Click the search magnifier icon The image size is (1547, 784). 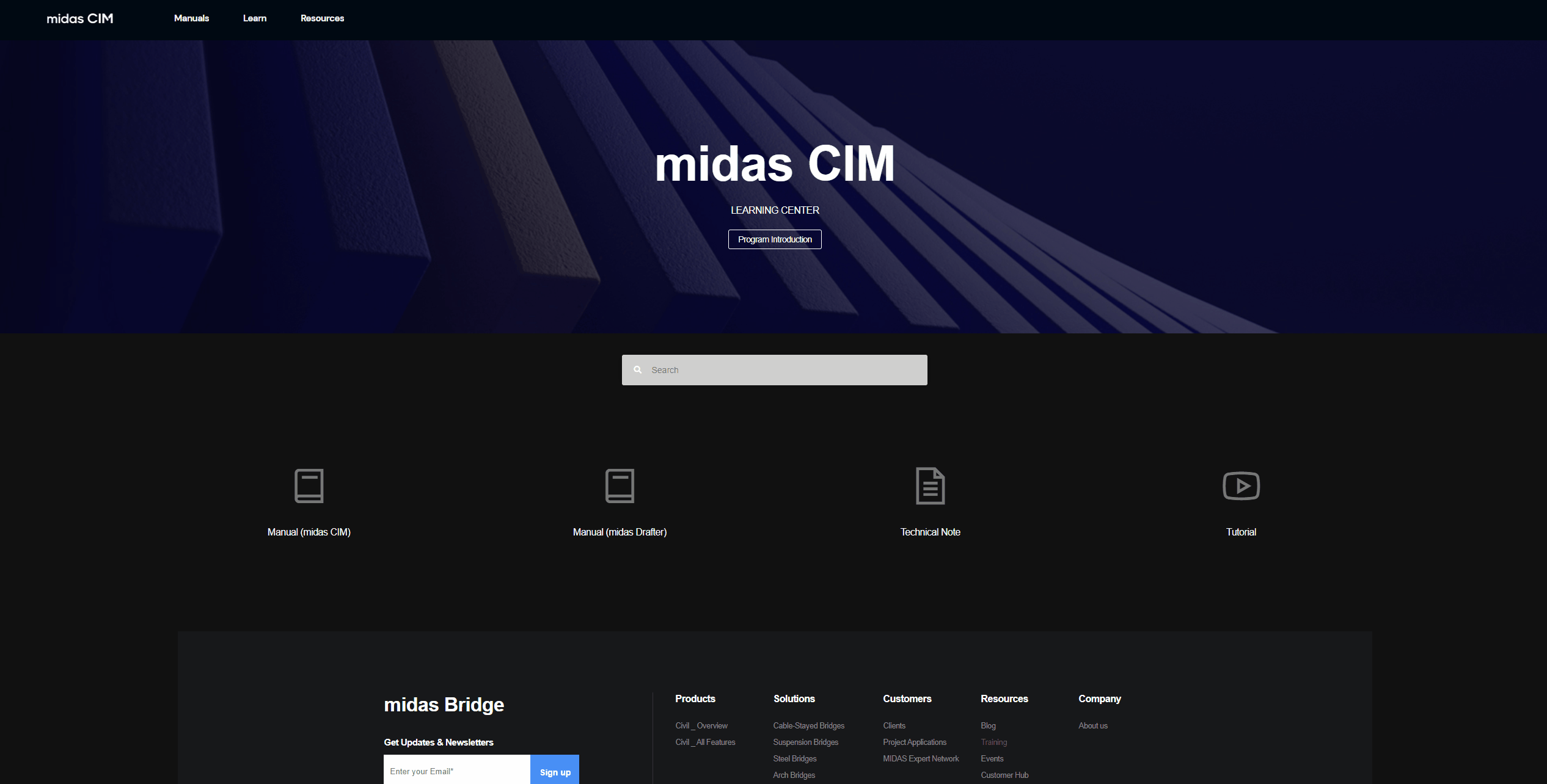pos(638,369)
